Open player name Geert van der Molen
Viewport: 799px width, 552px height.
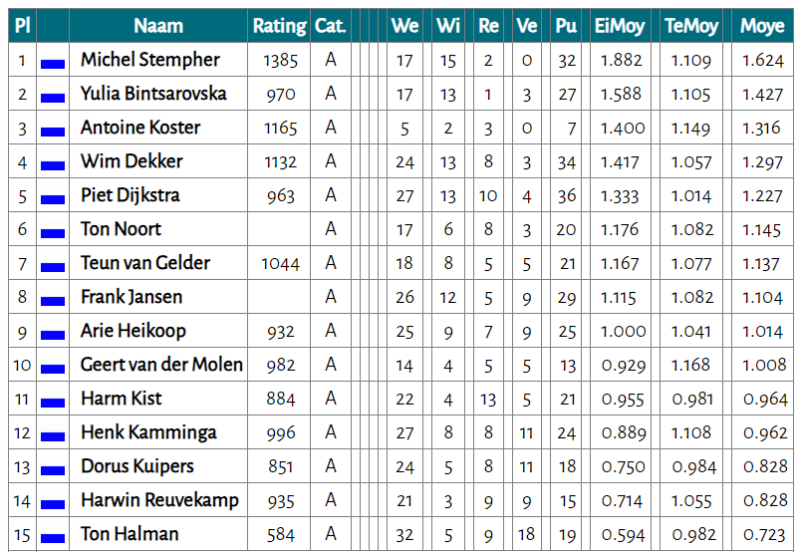[x=161, y=364]
